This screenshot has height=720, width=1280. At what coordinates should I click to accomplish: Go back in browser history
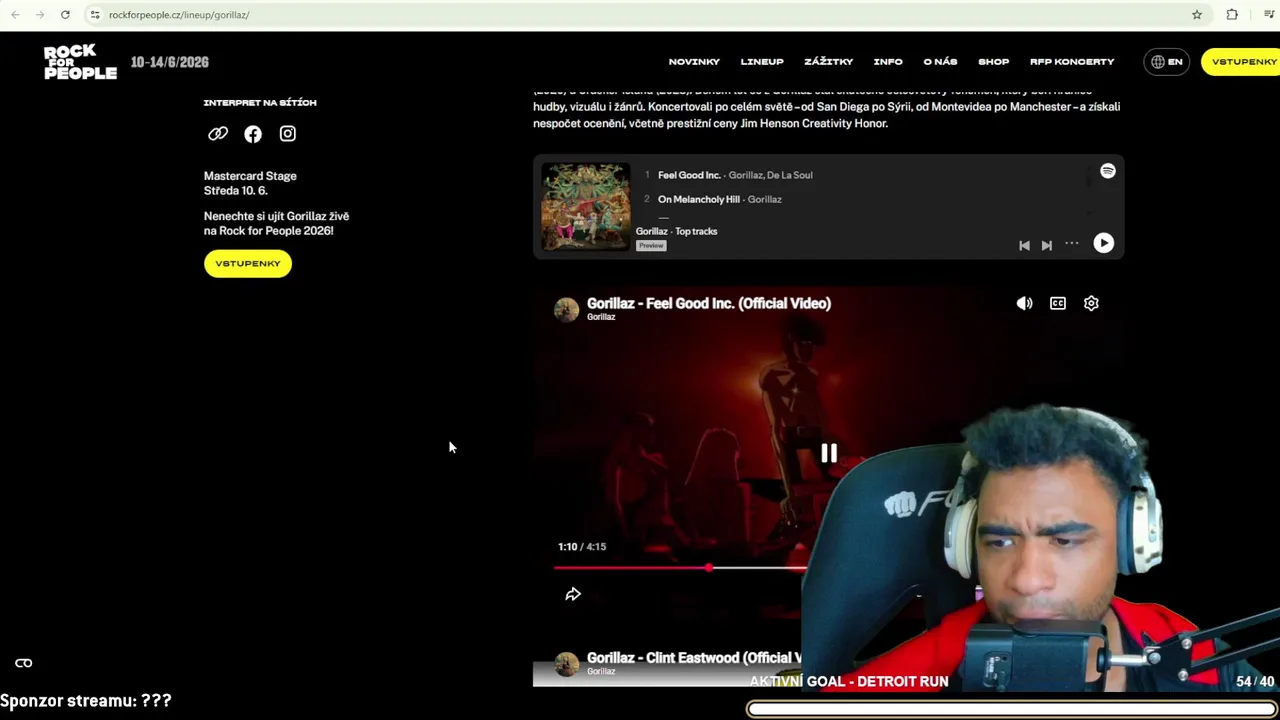pos(15,15)
